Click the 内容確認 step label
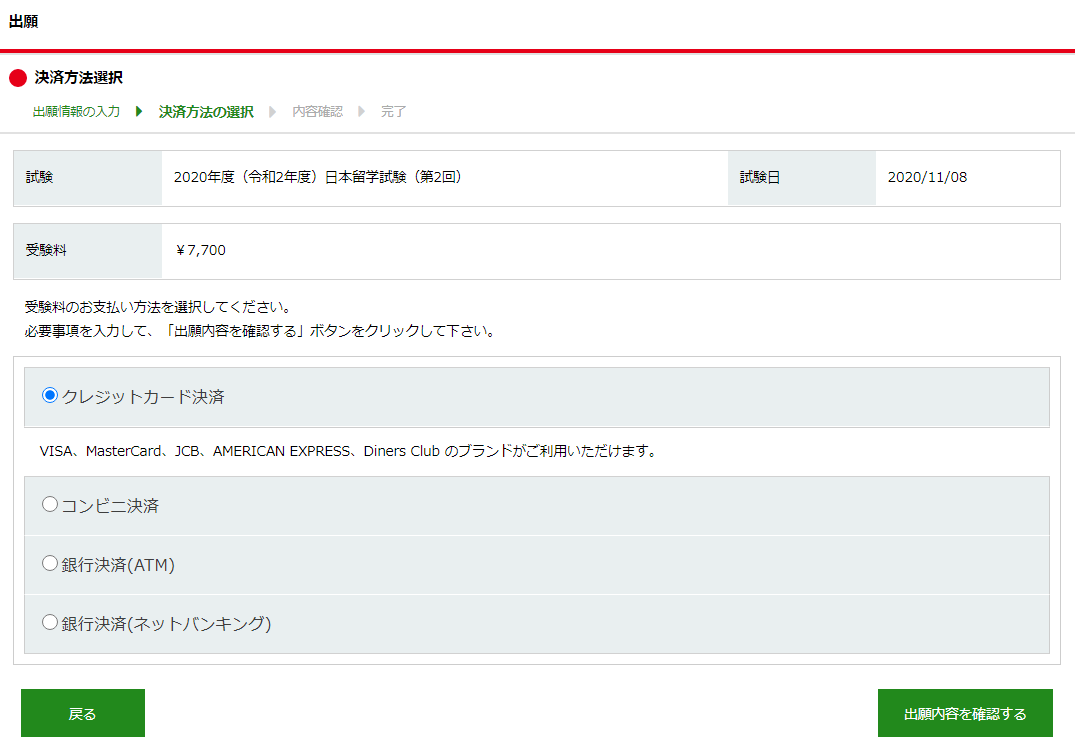This screenshot has height=751, width=1075. [317, 111]
